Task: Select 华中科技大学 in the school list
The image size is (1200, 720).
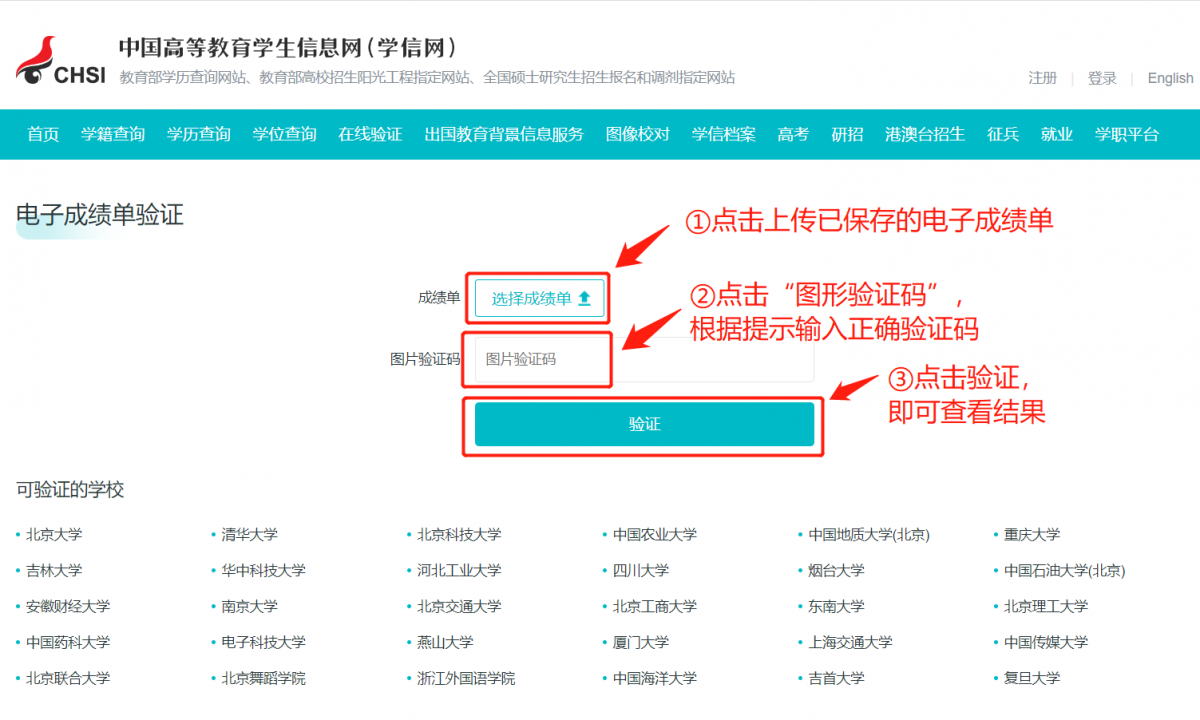Action: [263, 571]
